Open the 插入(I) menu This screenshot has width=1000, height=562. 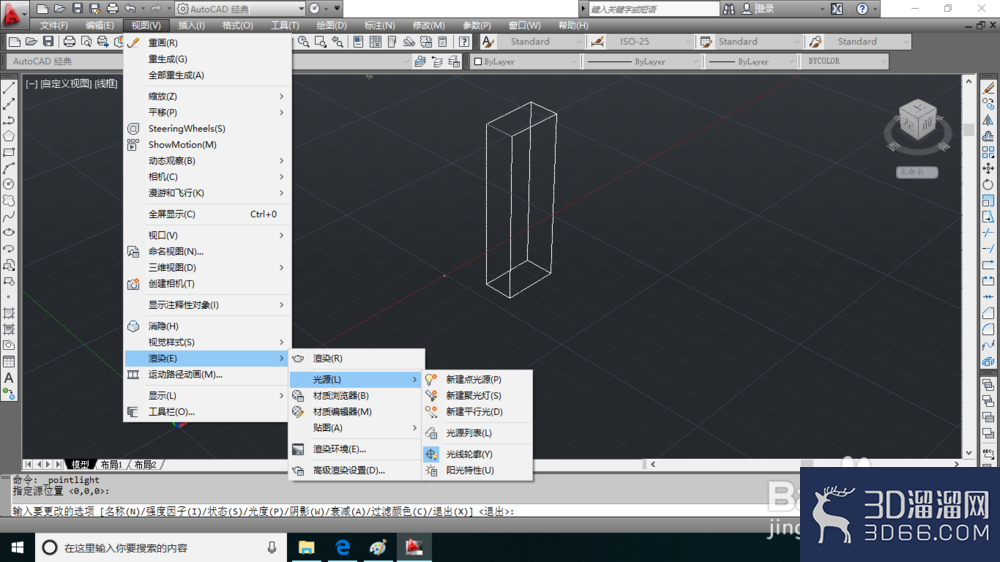[191, 26]
